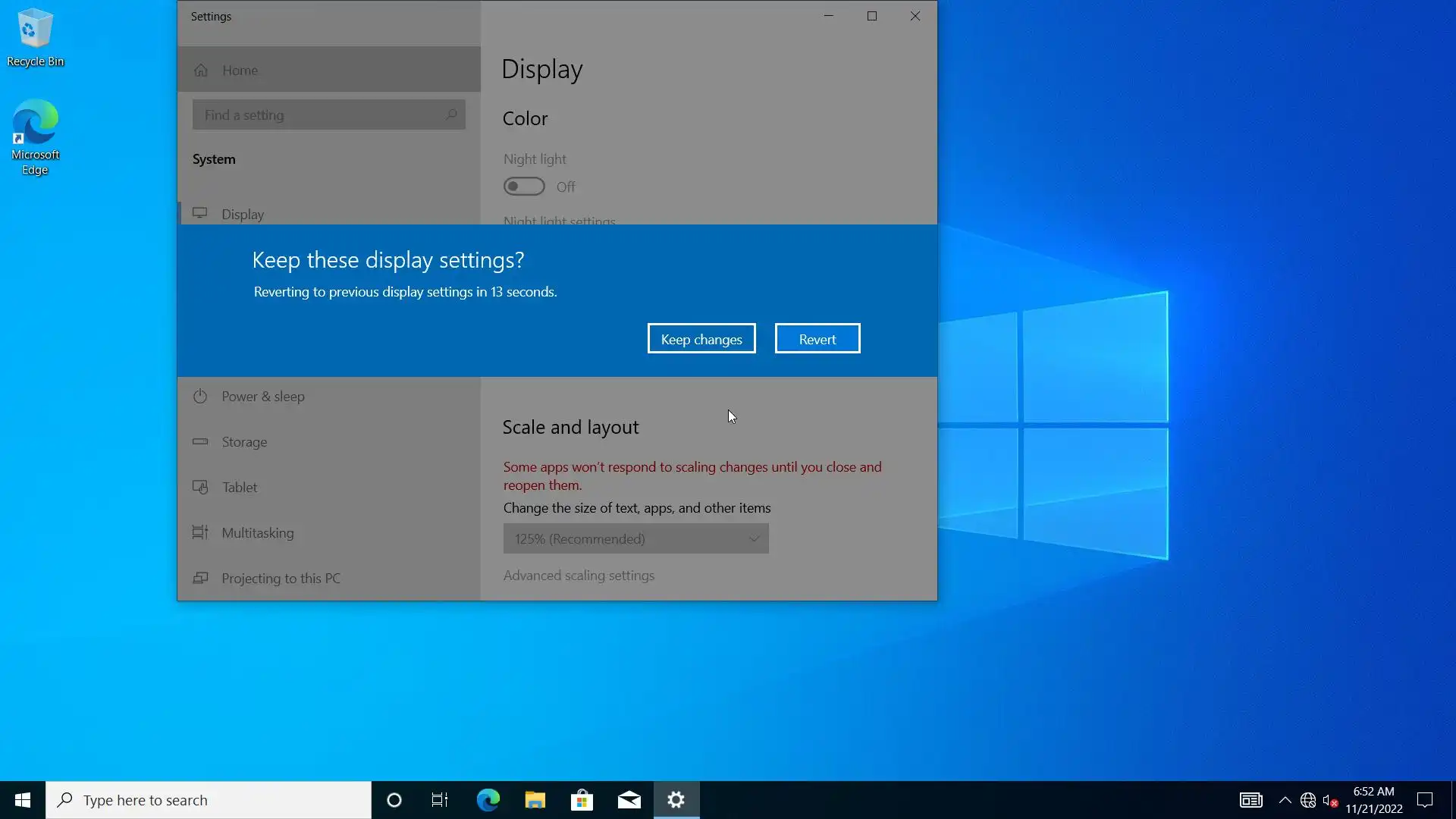Open Projecting to this PC
The height and width of the screenshot is (819, 1456).
point(280,579)
